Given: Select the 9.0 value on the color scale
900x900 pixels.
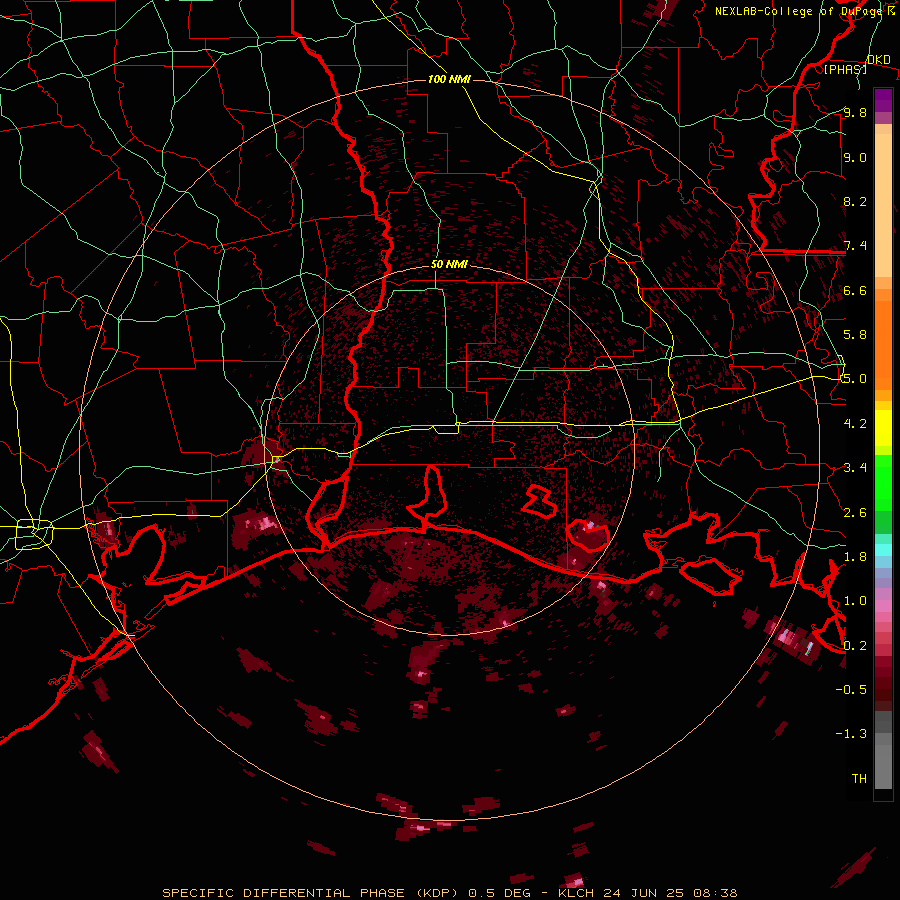Looking at the screenshot, I should (x=855, y=157).
